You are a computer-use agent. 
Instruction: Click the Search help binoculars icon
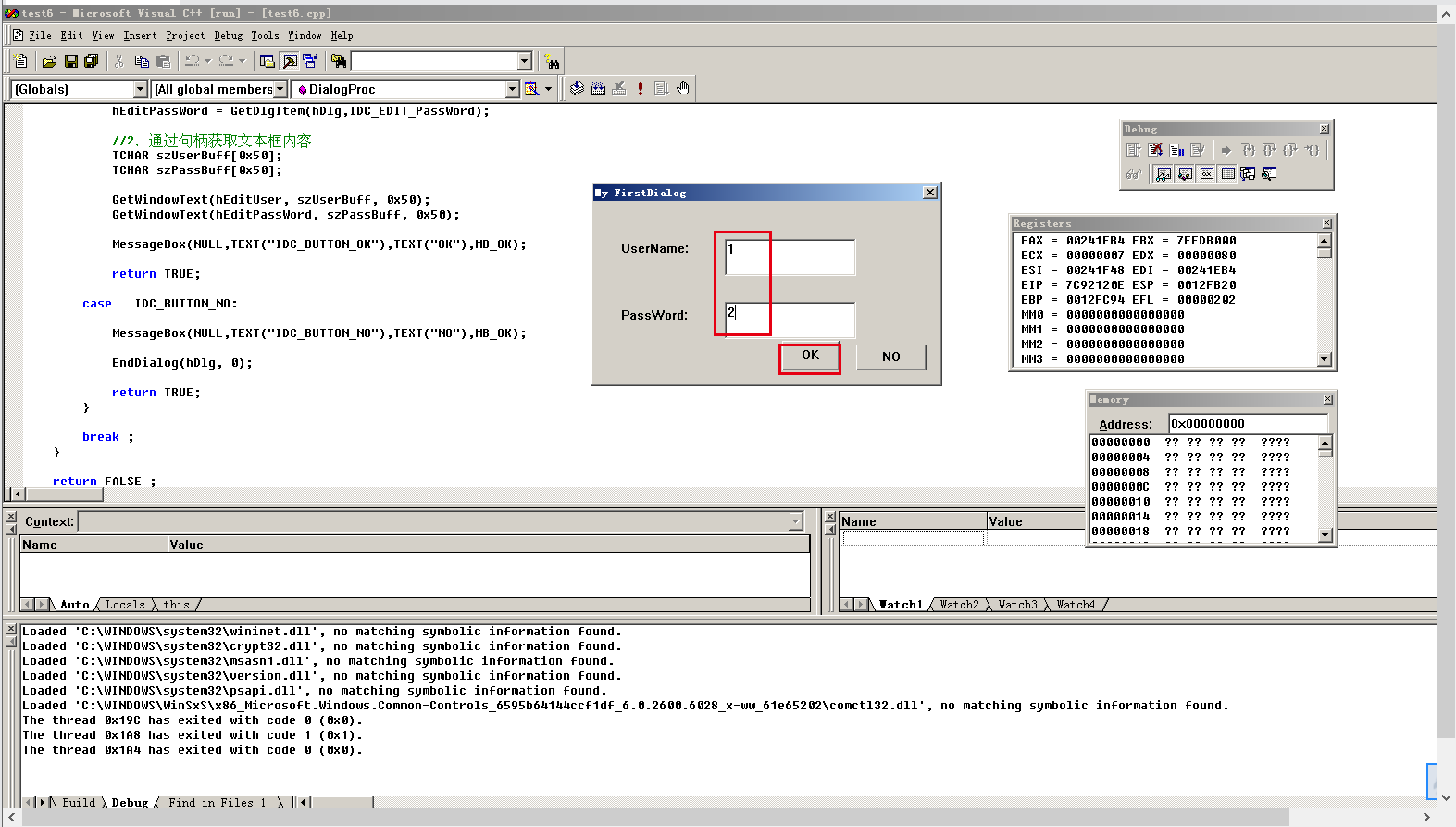point(552,61)
